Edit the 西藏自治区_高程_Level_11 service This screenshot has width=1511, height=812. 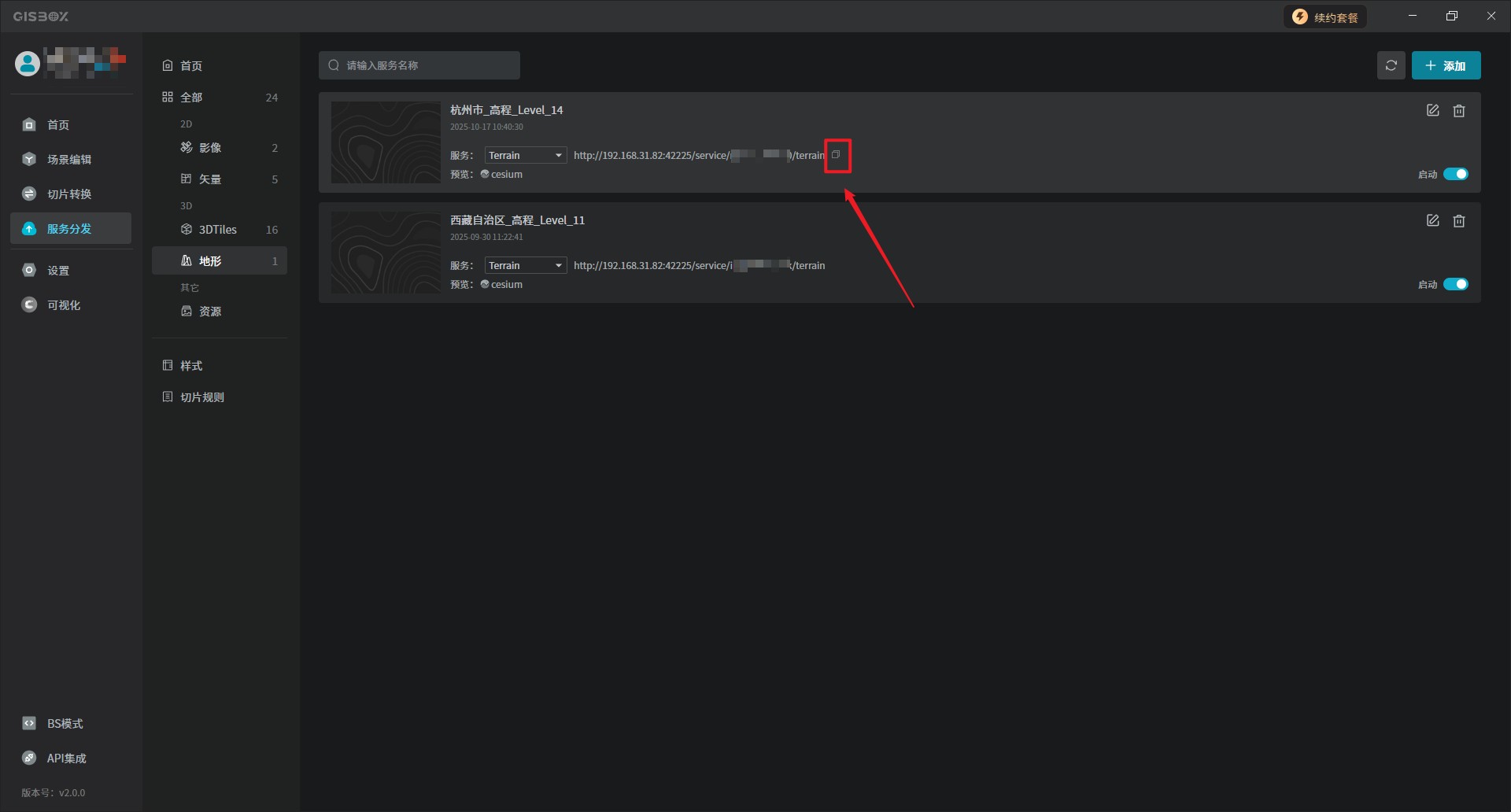(1432, 221)
